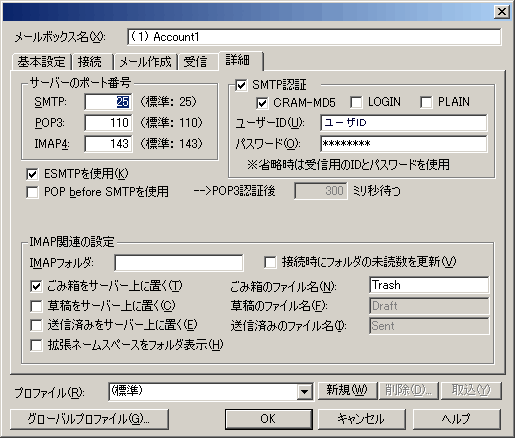Open グローバルプロファイル settings button
Image resolution: width=515 pixels, height=438 pixels.
tap(89, 419)
